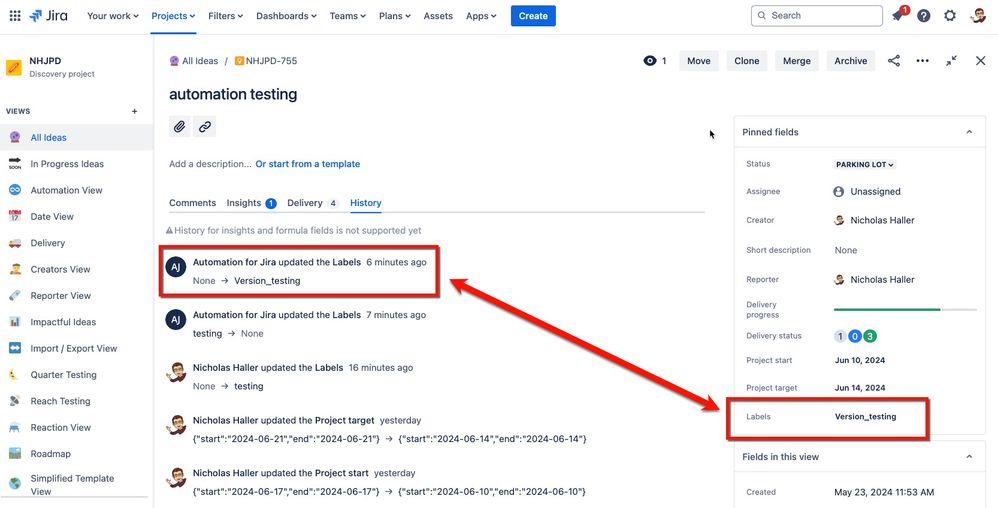This screenshot has height=508, width=998.
Task: Open the Assets menu item
Action: 438,16
